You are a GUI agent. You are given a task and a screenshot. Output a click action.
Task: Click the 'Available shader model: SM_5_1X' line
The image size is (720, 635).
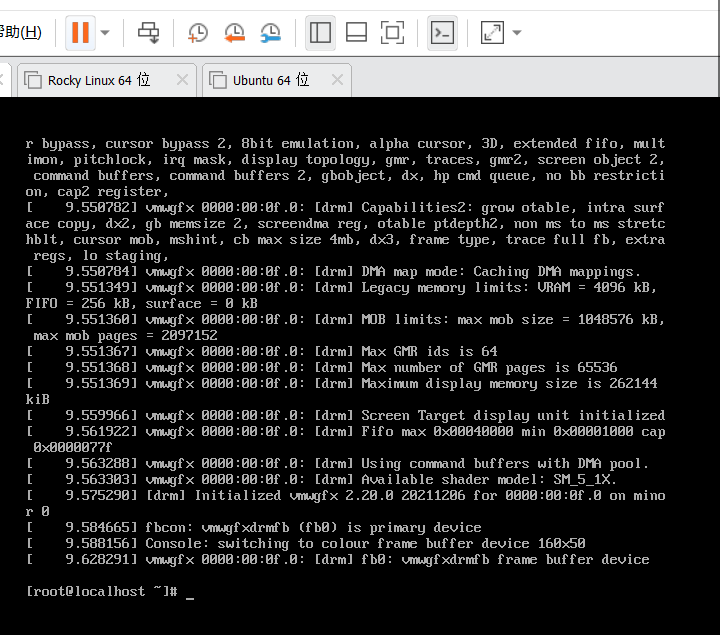pos(321,479)
